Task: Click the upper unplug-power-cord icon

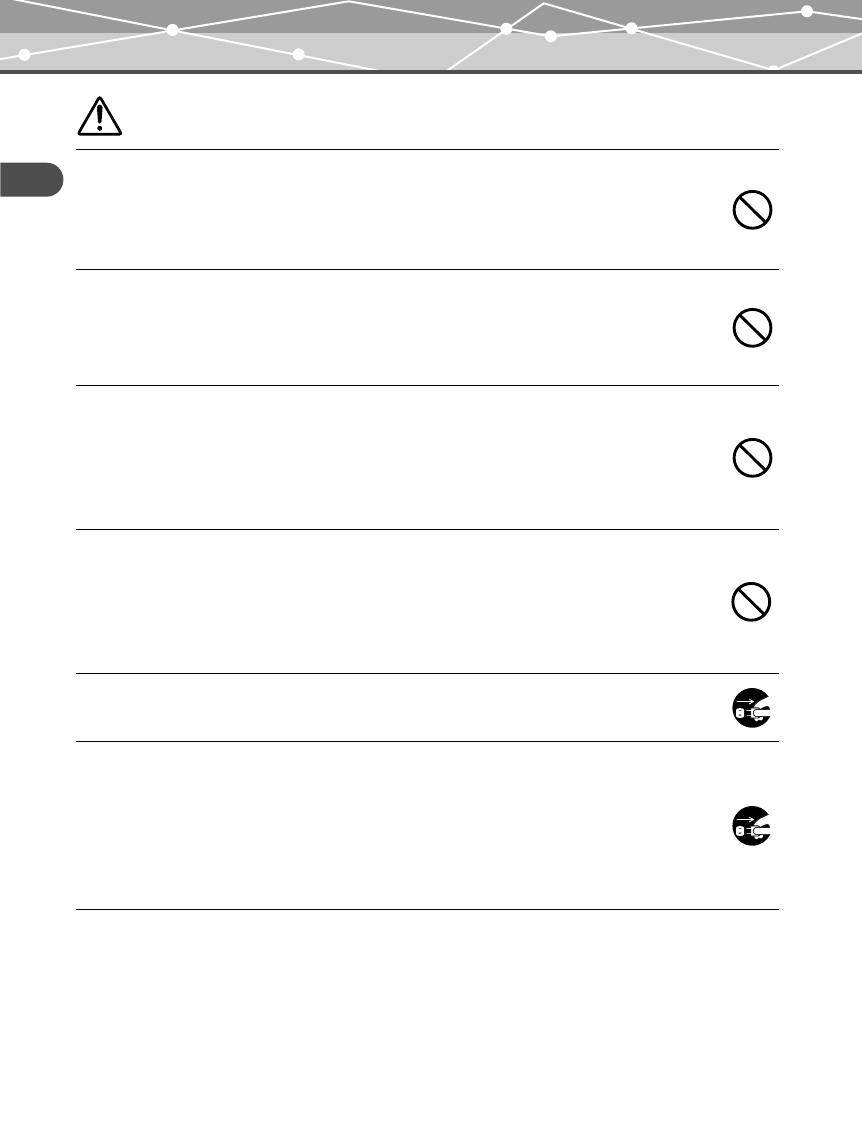Action: point(752,708)
